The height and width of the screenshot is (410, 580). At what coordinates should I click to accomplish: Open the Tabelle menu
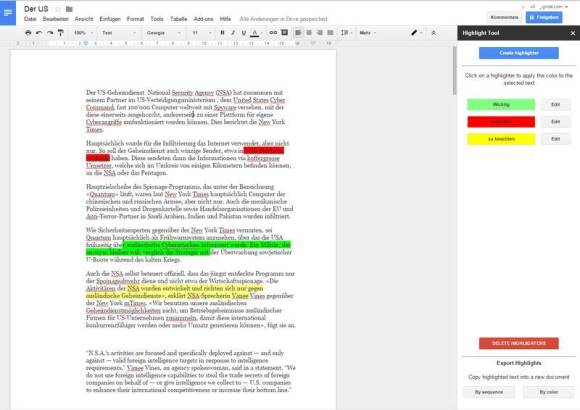178,19
